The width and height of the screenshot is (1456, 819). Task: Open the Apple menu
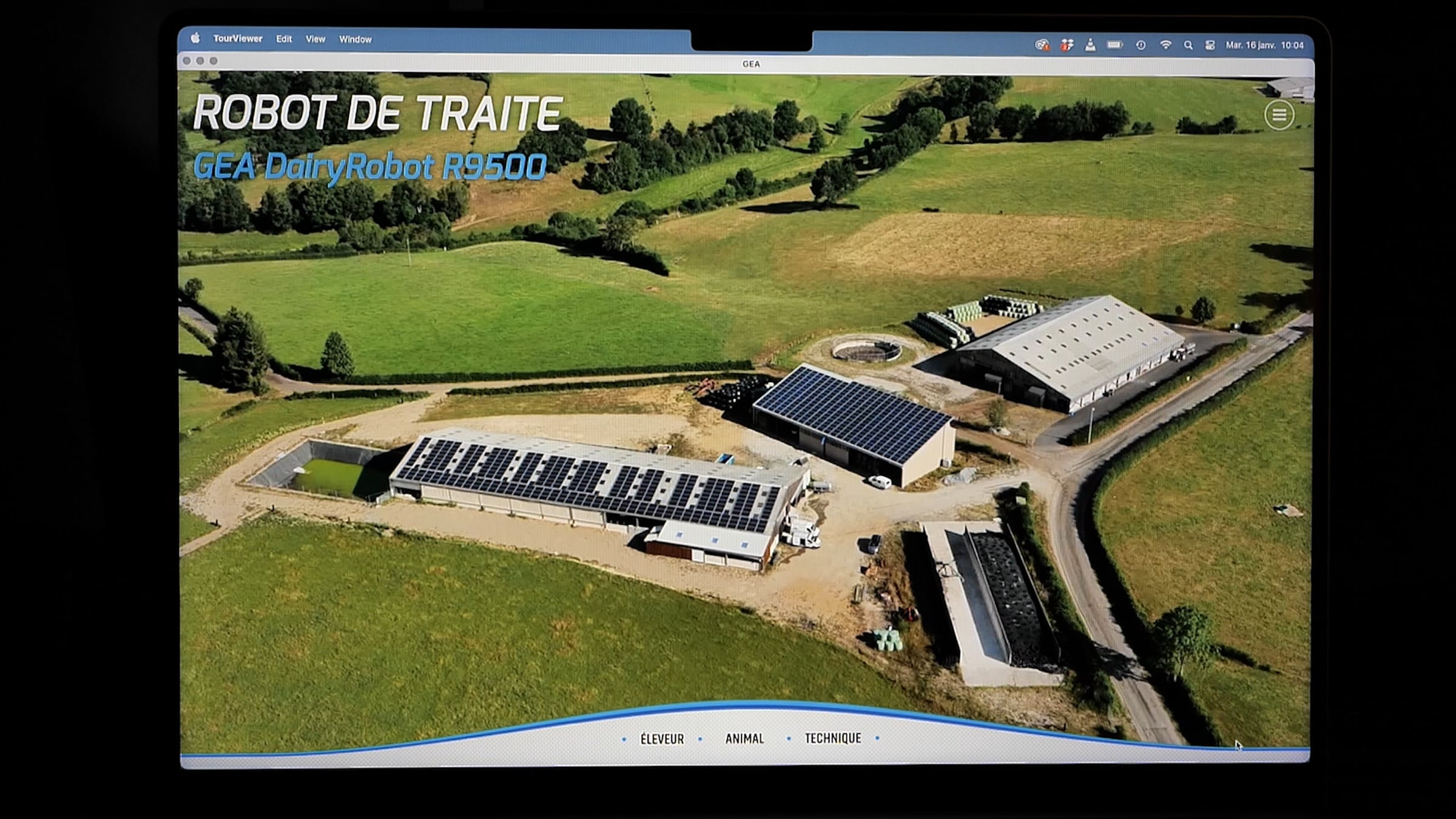click(x=195, y=38)
